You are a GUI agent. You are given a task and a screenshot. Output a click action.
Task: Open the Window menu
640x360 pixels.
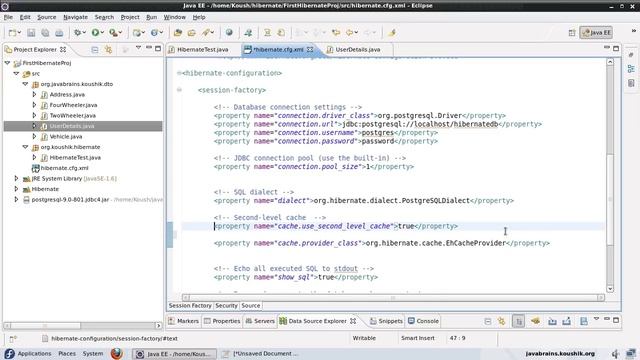tap(175, 17)
